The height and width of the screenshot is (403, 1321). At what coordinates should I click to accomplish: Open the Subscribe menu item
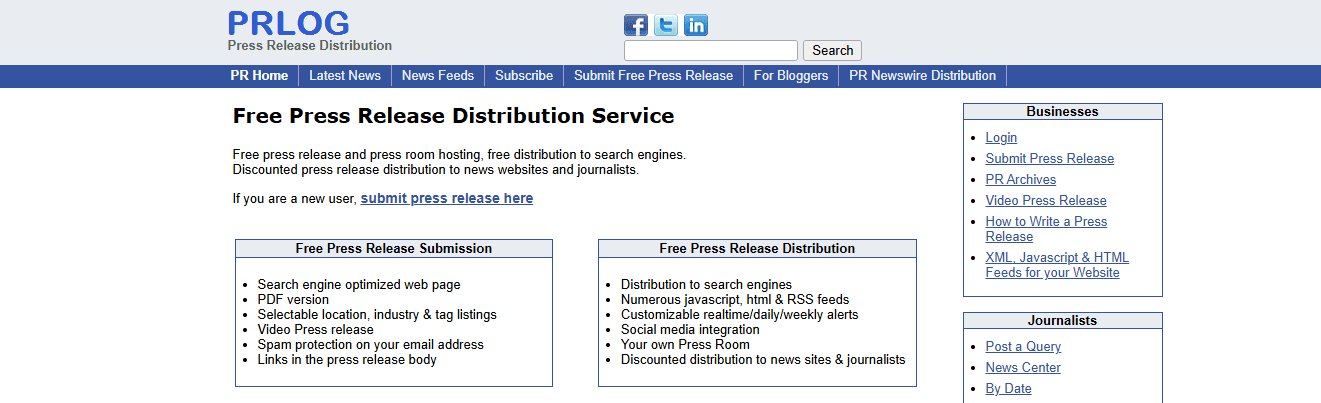[523, 76]
